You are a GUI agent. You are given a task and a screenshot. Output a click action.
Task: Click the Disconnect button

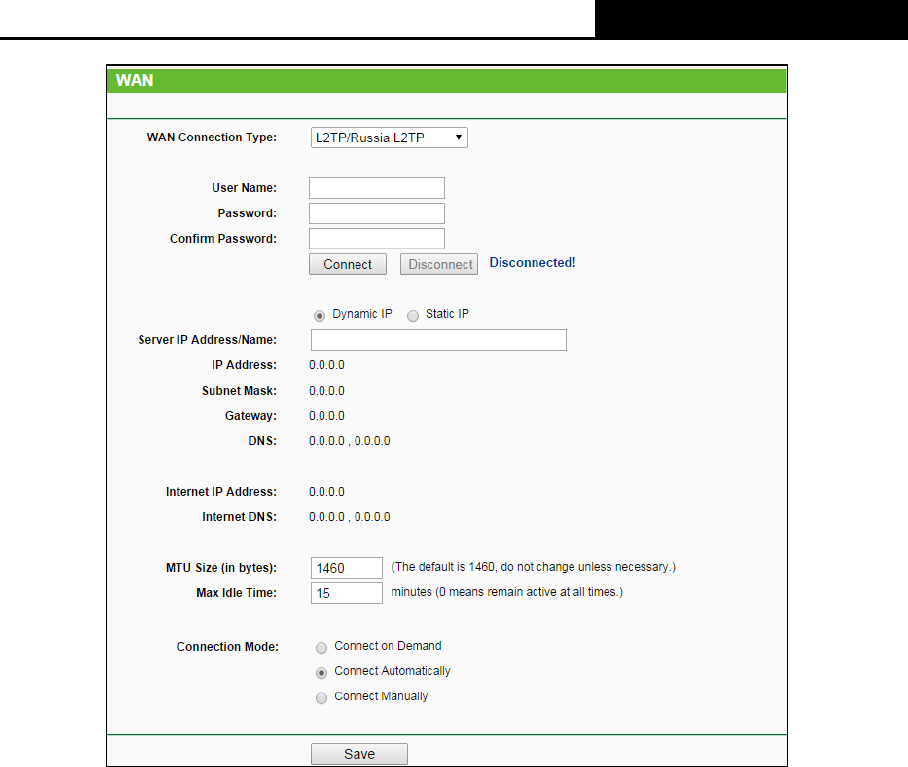pos(439,264)
